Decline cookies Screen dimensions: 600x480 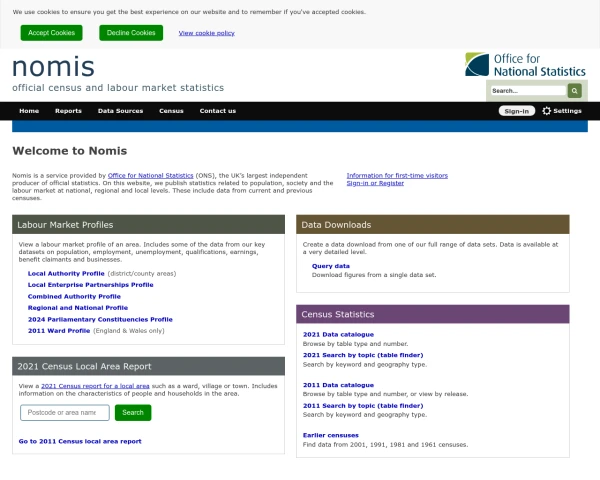pyautogui.click(x=131, y=33)
